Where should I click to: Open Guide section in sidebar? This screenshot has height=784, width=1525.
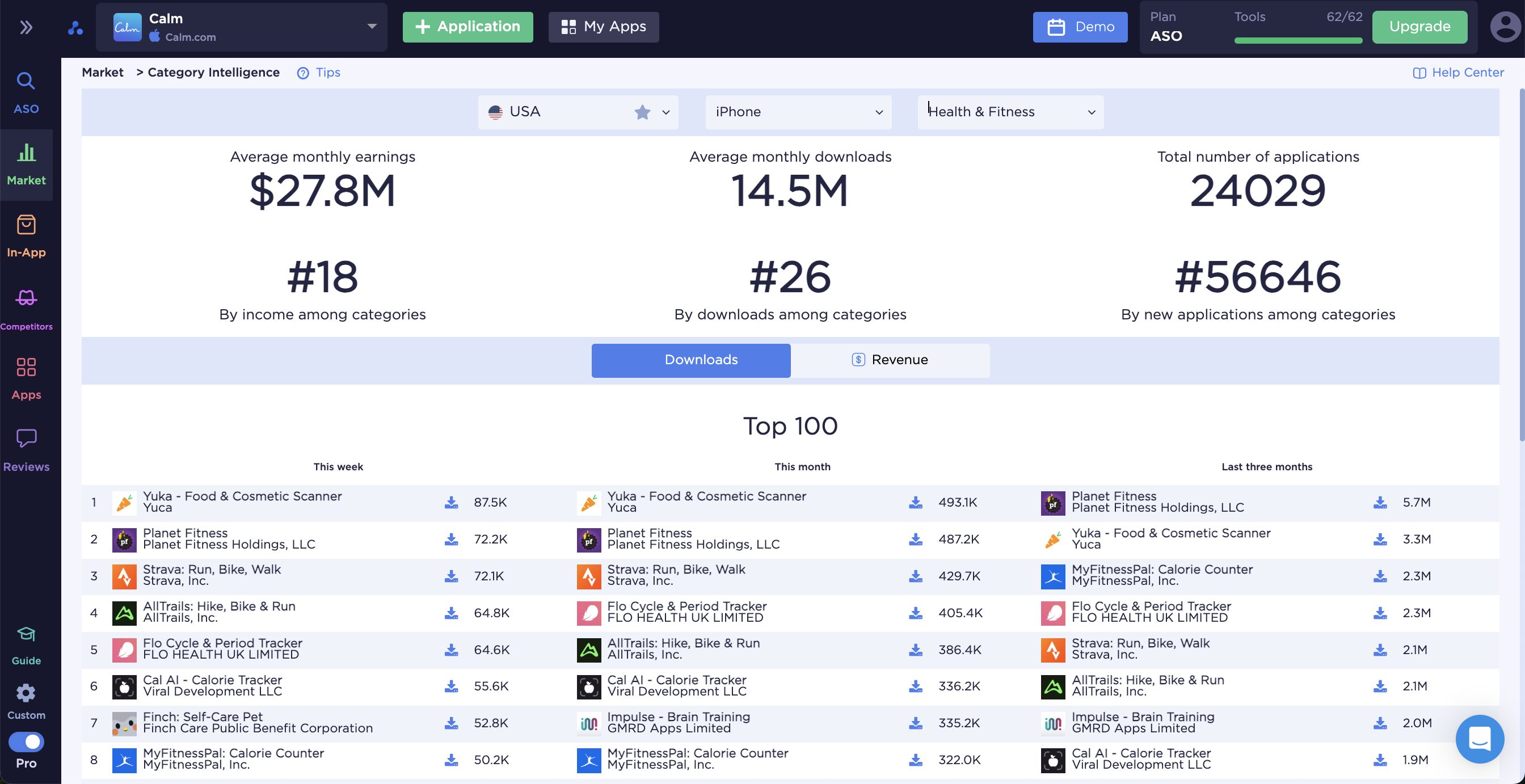point(26,646)
